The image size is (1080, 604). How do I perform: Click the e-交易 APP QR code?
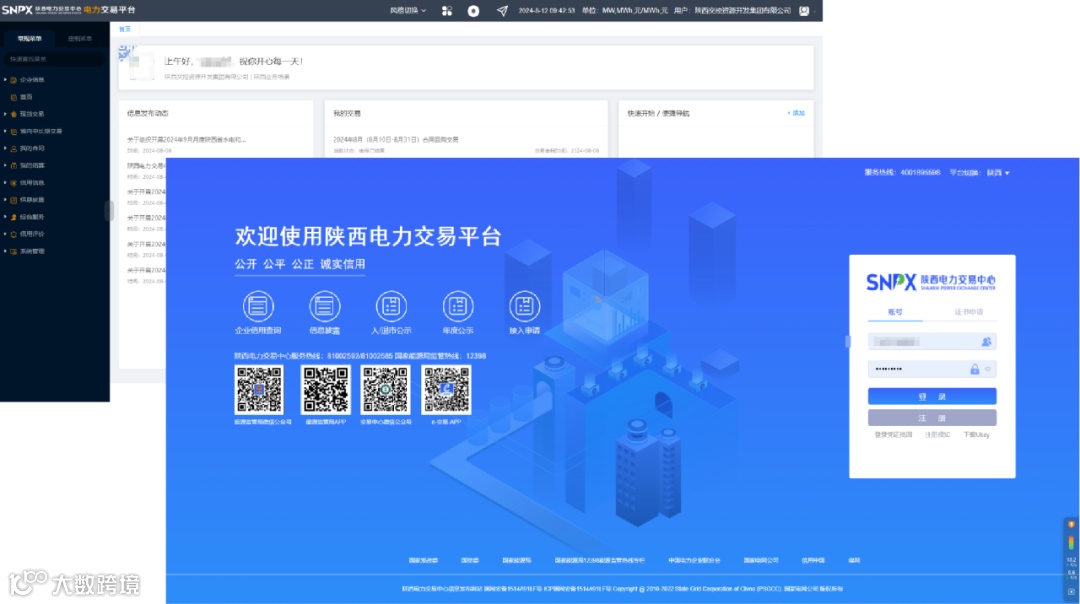pos(446,390)
